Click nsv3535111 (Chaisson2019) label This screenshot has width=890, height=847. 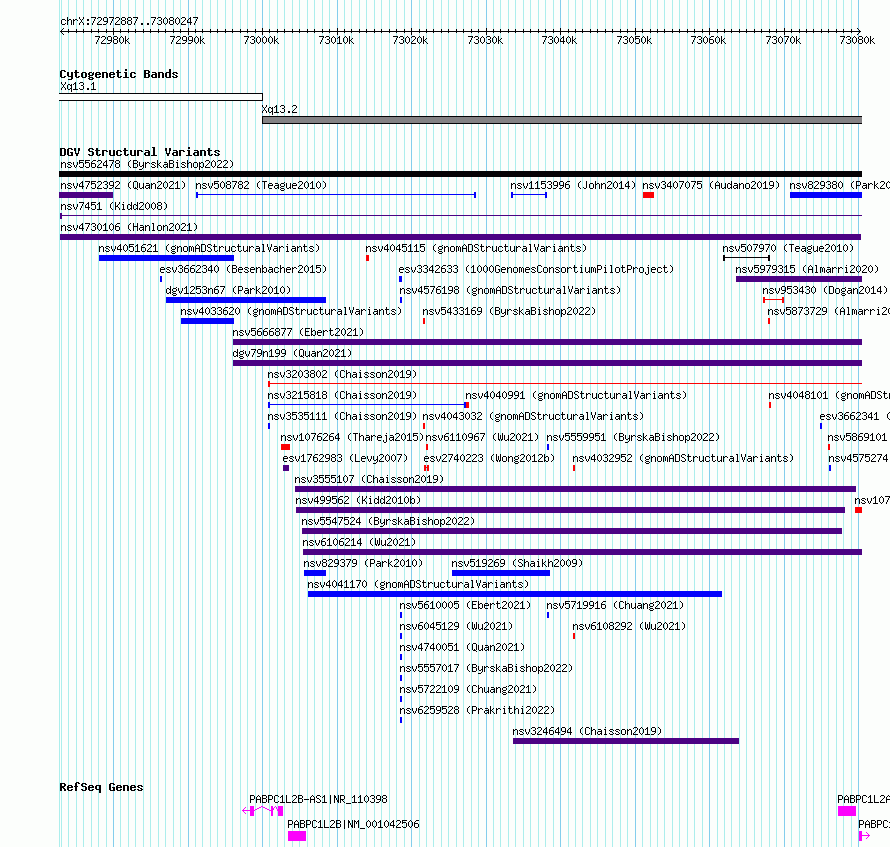(x=342, y=417)
